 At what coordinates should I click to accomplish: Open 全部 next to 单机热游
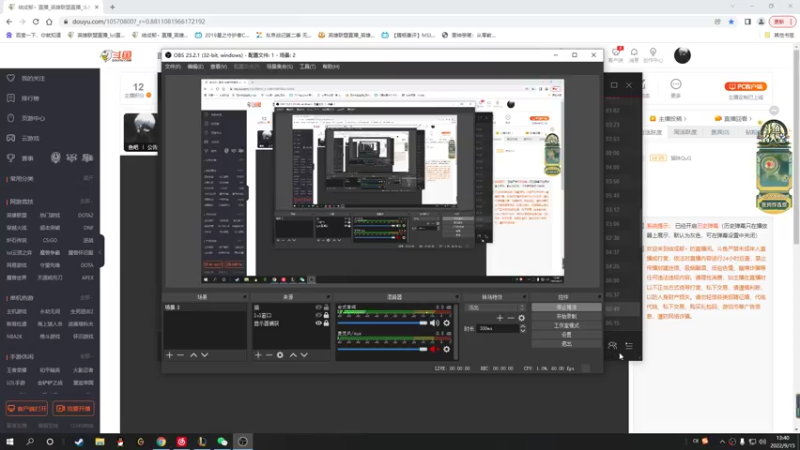[x=86, y=297]
